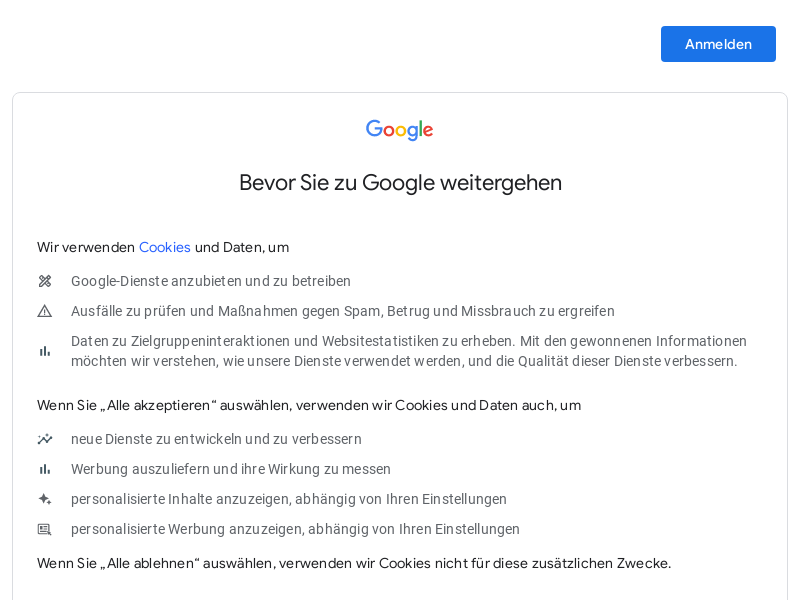Click the personalisierte Werbung anzuzeigen text
This screenshot has height=600, width=800.
(295, 529)
